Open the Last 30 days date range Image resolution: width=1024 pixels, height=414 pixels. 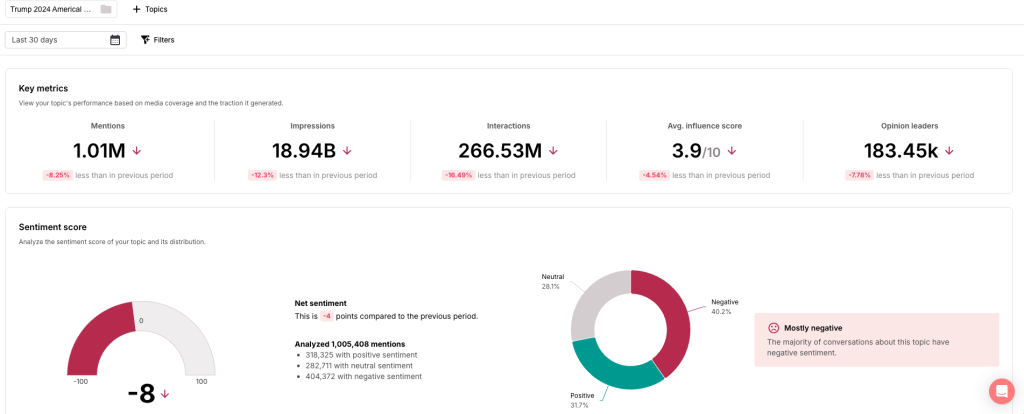tap(66, 40)
